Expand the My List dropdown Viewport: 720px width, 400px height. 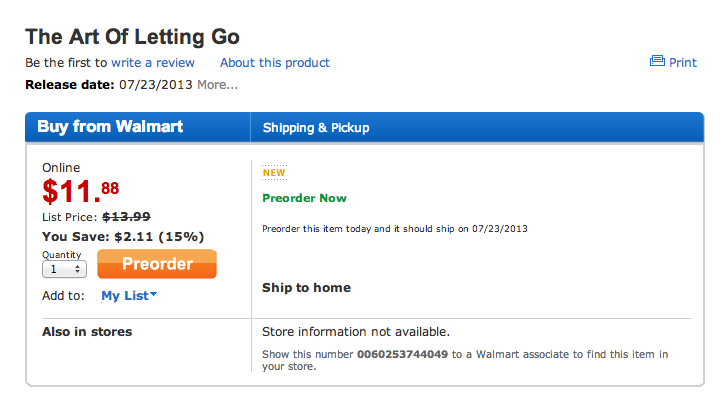tap(129, 296)
